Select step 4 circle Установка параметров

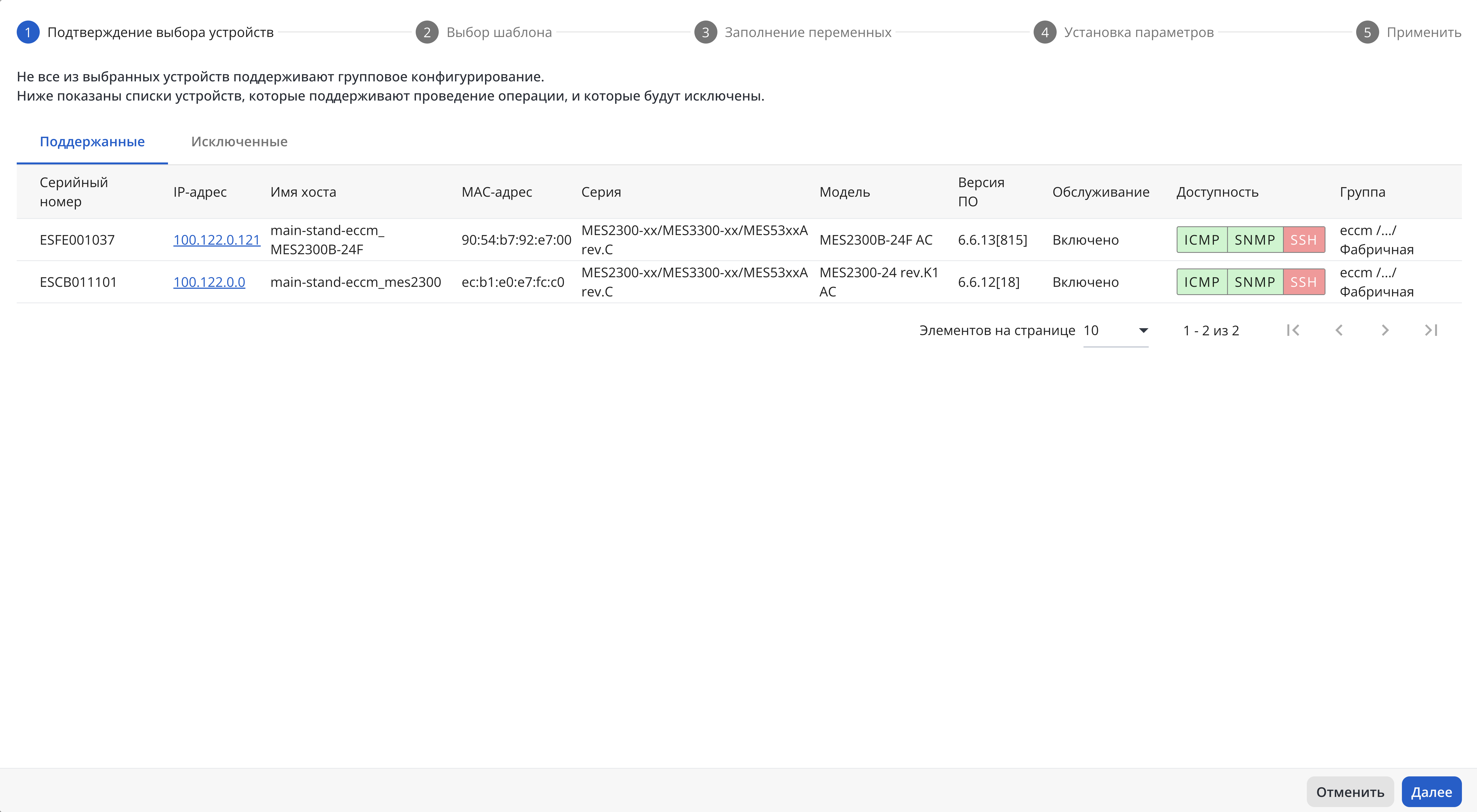(1045, 32)
